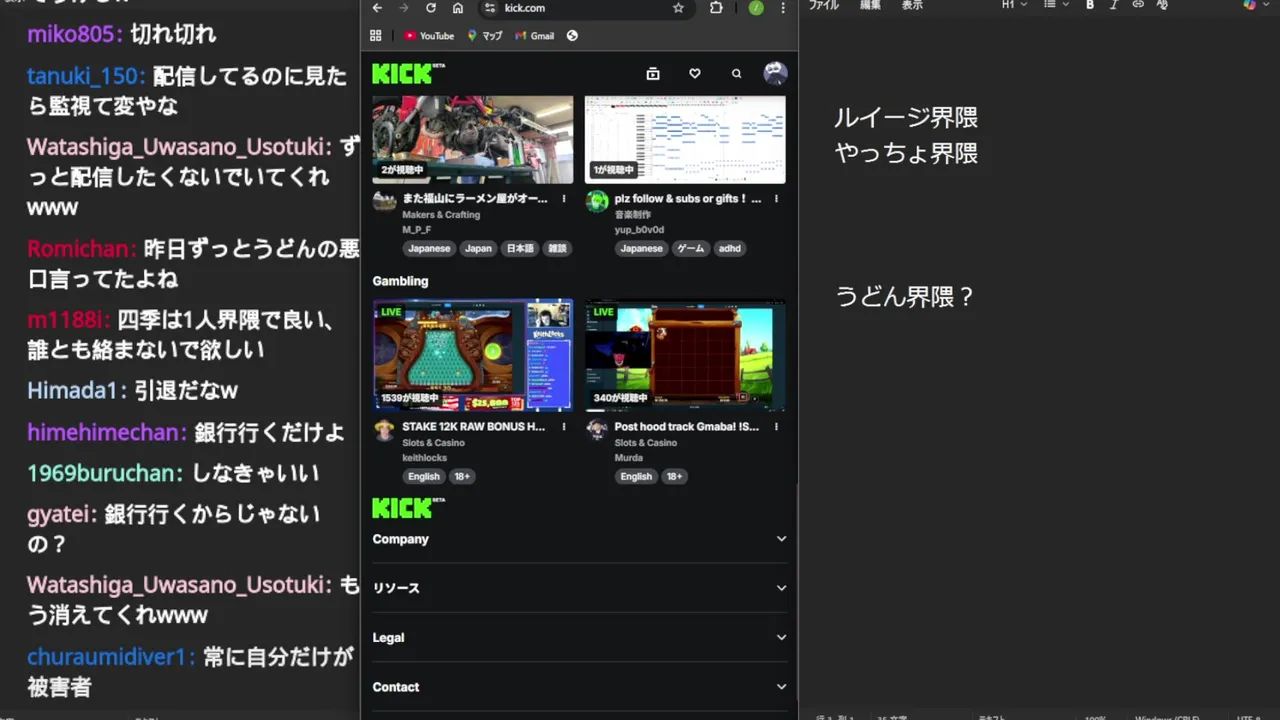Open yup_b0v0d channel avatar
This screenshot has height=720, width=1280.
click(x=597, y=201)
